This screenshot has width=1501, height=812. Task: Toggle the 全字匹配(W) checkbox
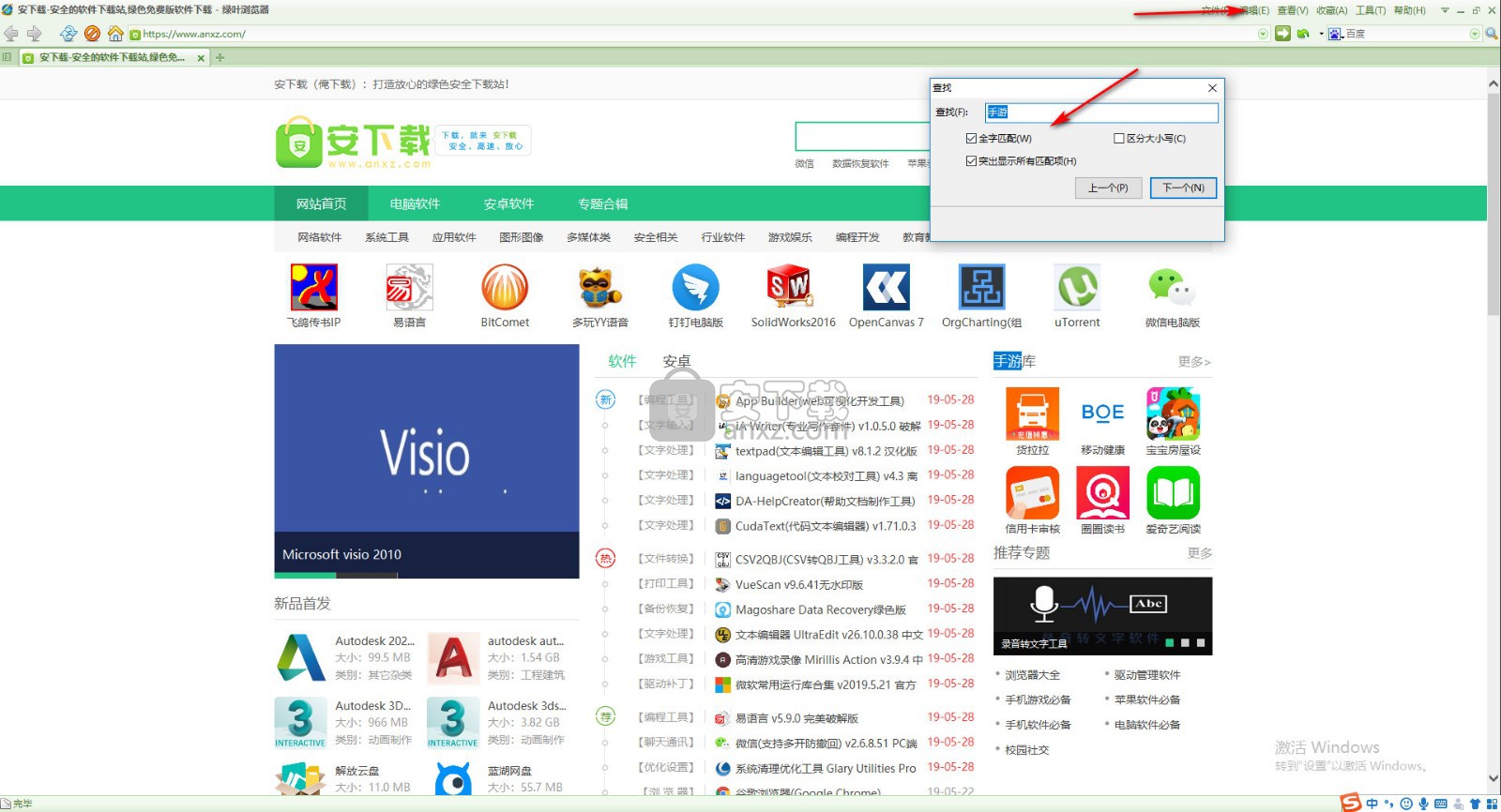pos(971,139)
